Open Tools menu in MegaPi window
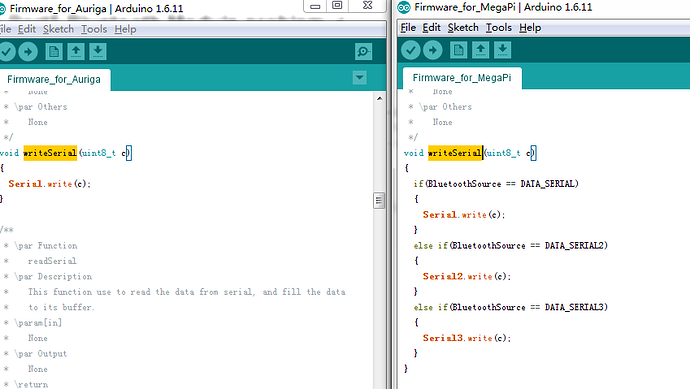This screenshot has width=690, height=389. point(499,28)
